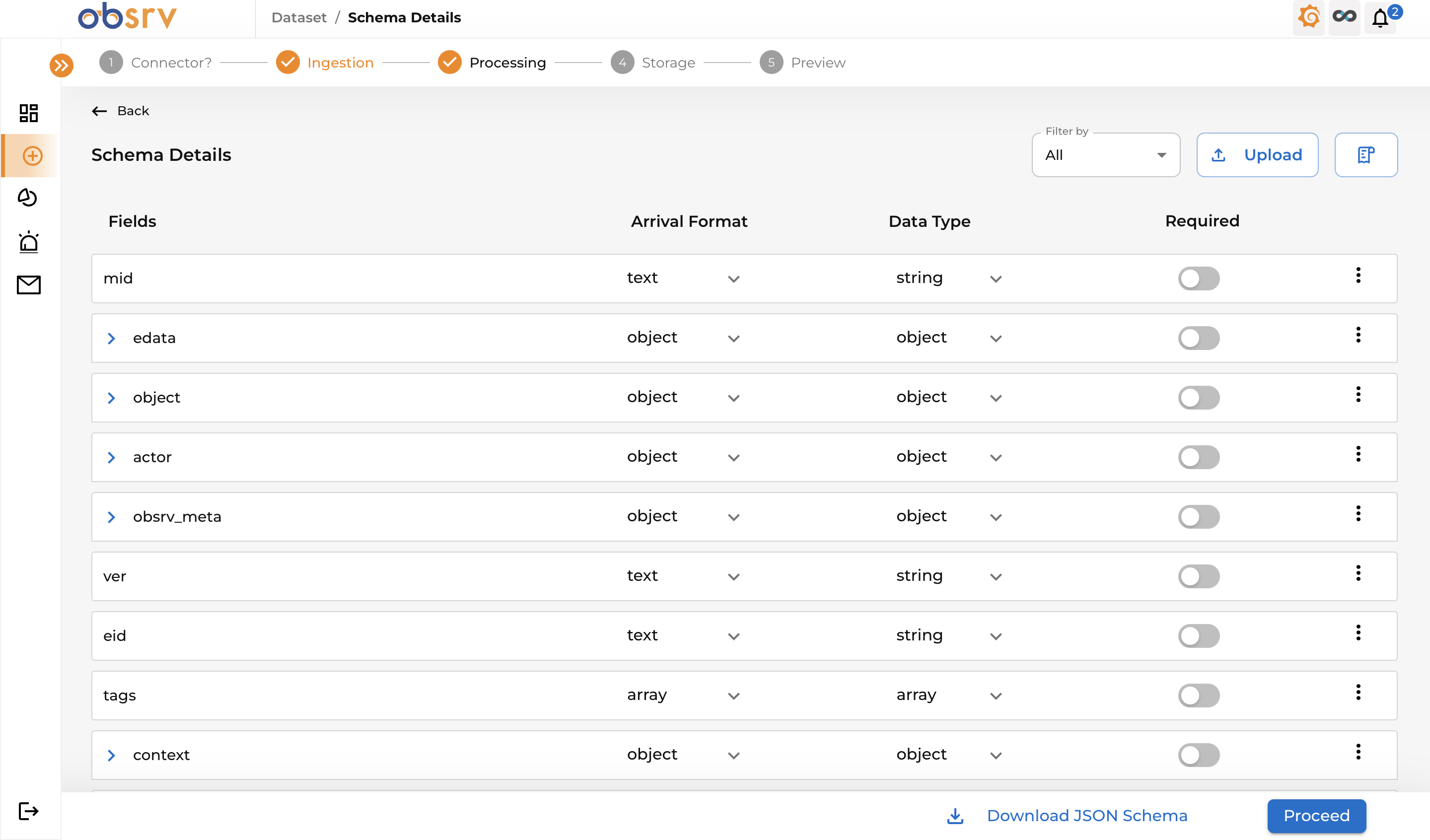Toggle Required switch for ver field

(x=1199, y=577)
